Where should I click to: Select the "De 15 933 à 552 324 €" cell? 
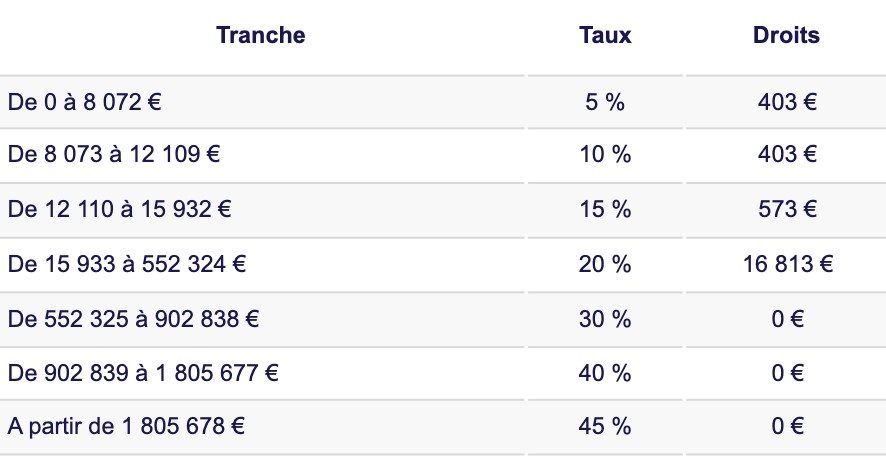click(127, 265)
